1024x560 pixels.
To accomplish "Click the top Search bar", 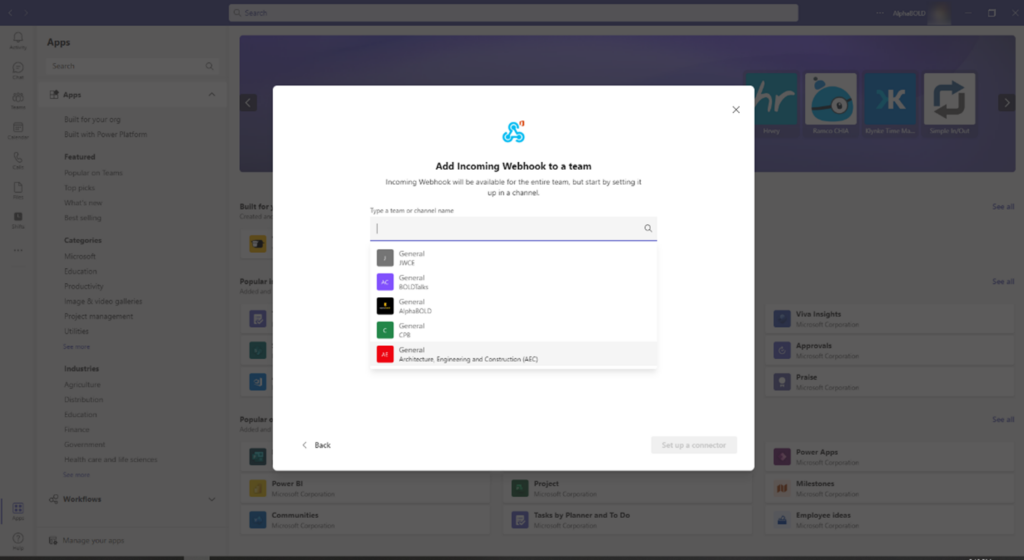I will [513, 13].
